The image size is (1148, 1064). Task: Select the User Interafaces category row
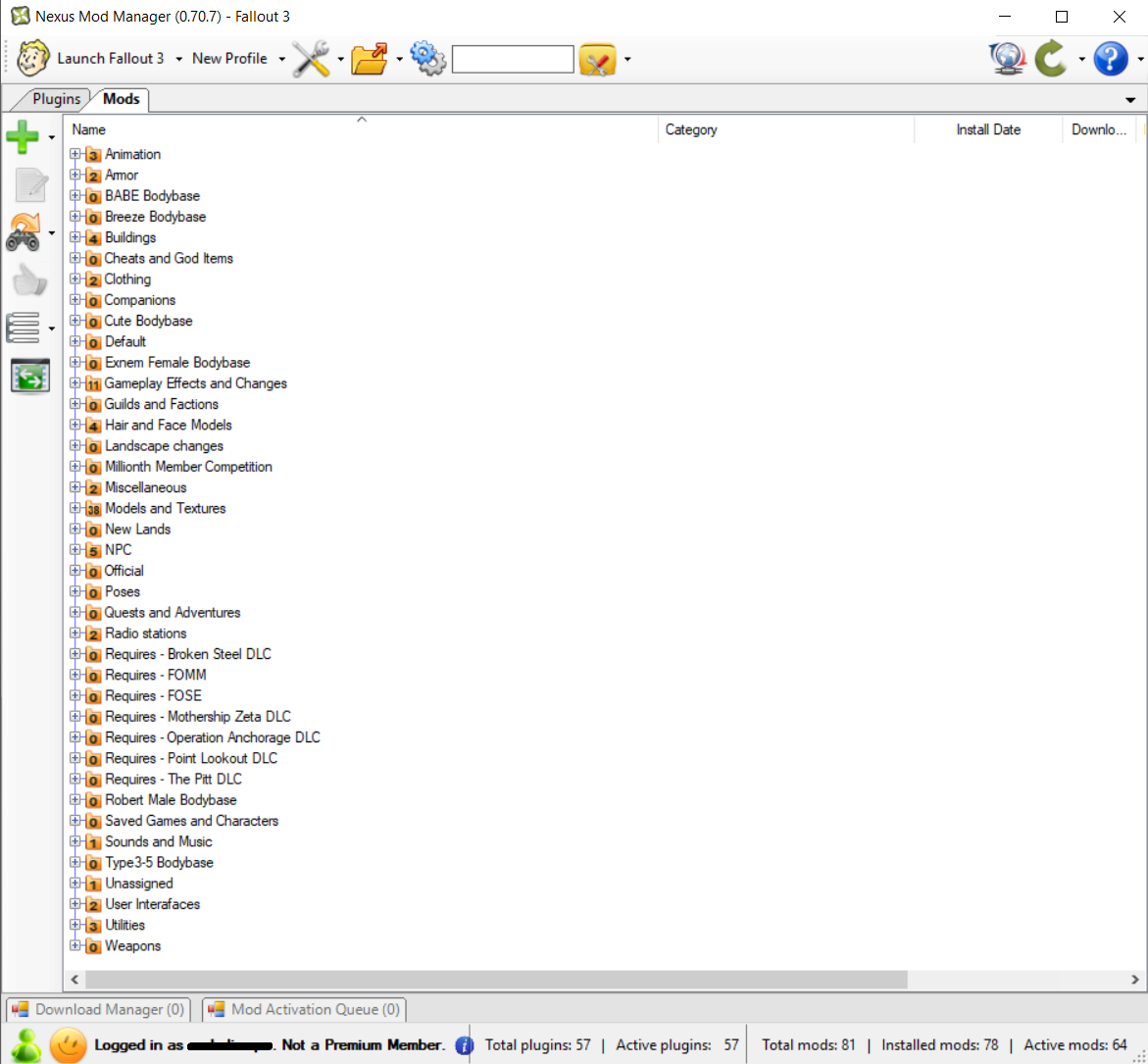pos(152,904)
